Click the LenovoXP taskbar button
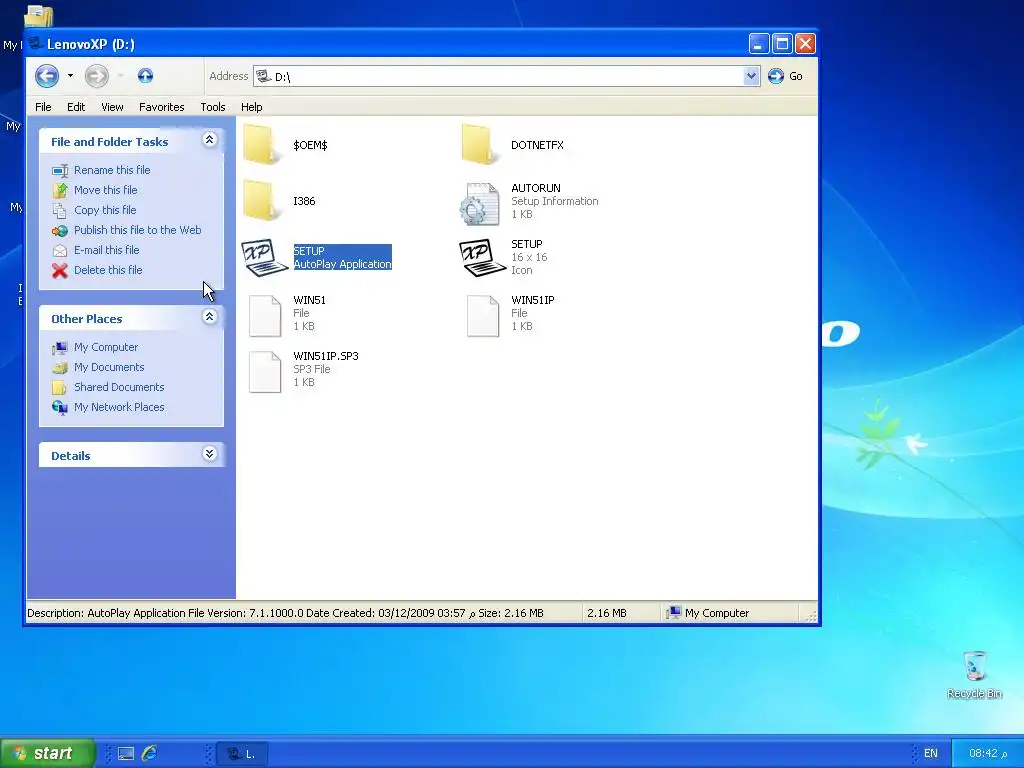The height and width of the screenshot is (768, 1024). tap(241, 754)
